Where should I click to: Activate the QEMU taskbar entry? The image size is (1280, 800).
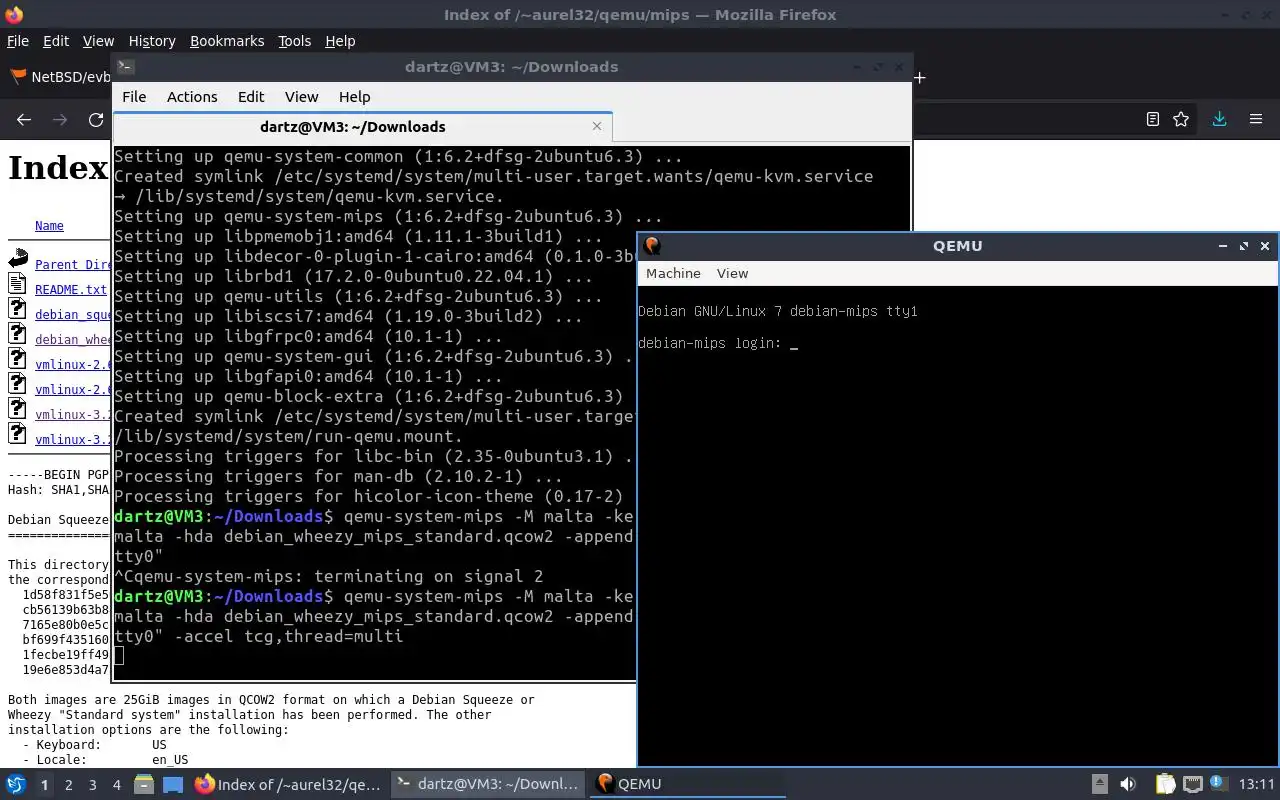[688, 784]
